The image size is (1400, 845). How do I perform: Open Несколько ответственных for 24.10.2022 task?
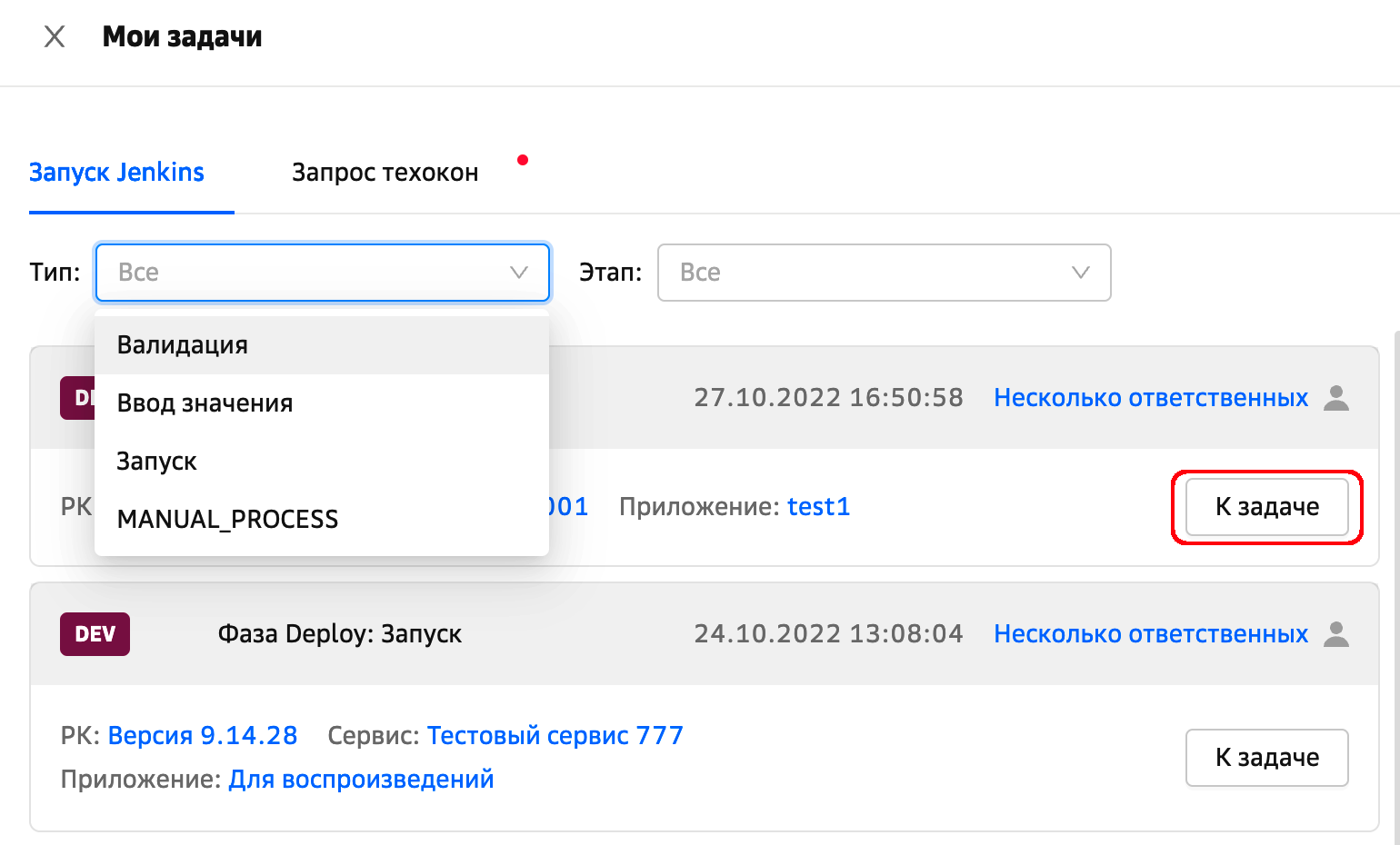point(1150,634)
